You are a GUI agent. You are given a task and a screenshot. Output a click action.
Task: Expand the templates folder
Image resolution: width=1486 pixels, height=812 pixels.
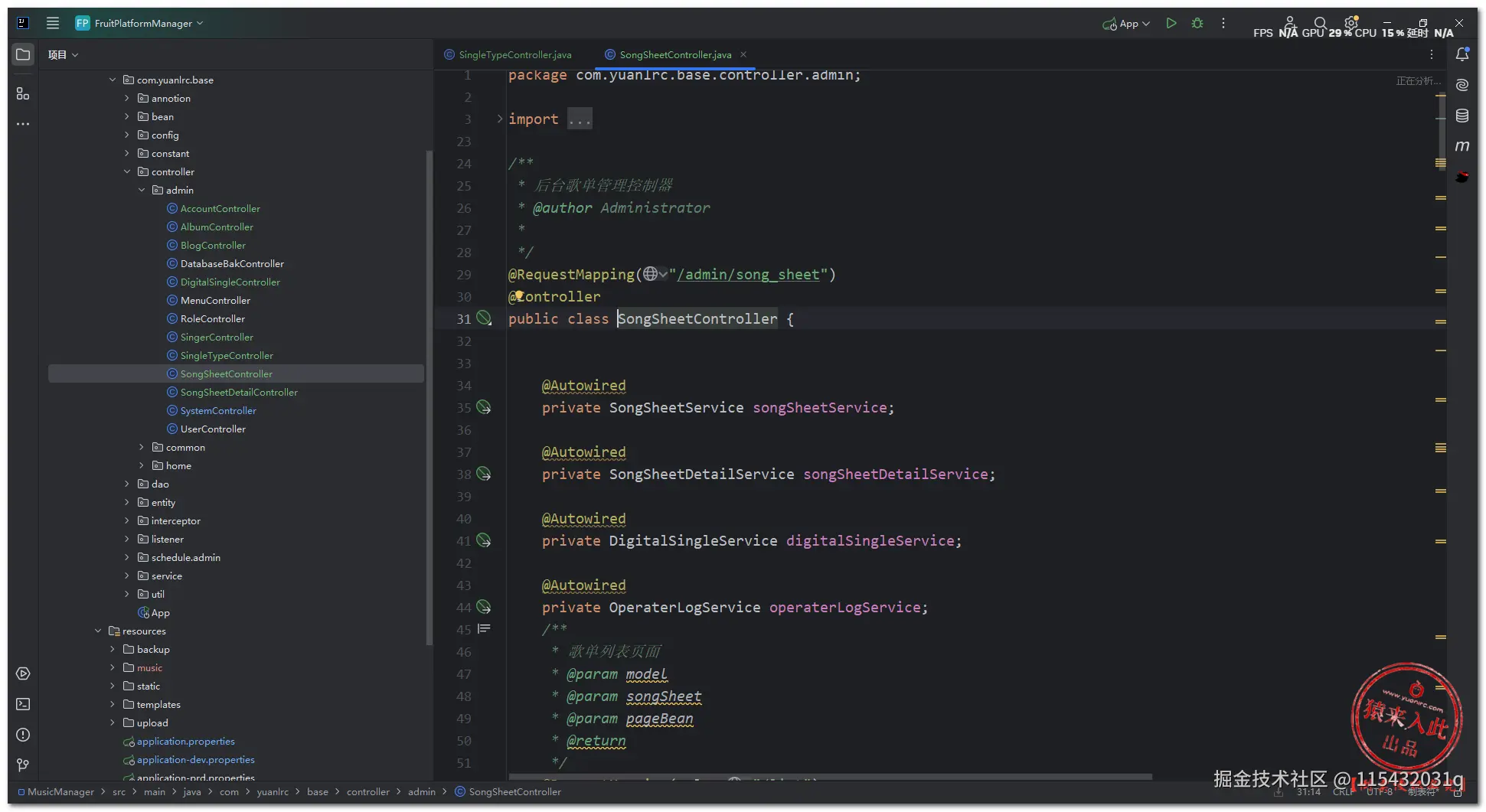[x=113, y=704]
